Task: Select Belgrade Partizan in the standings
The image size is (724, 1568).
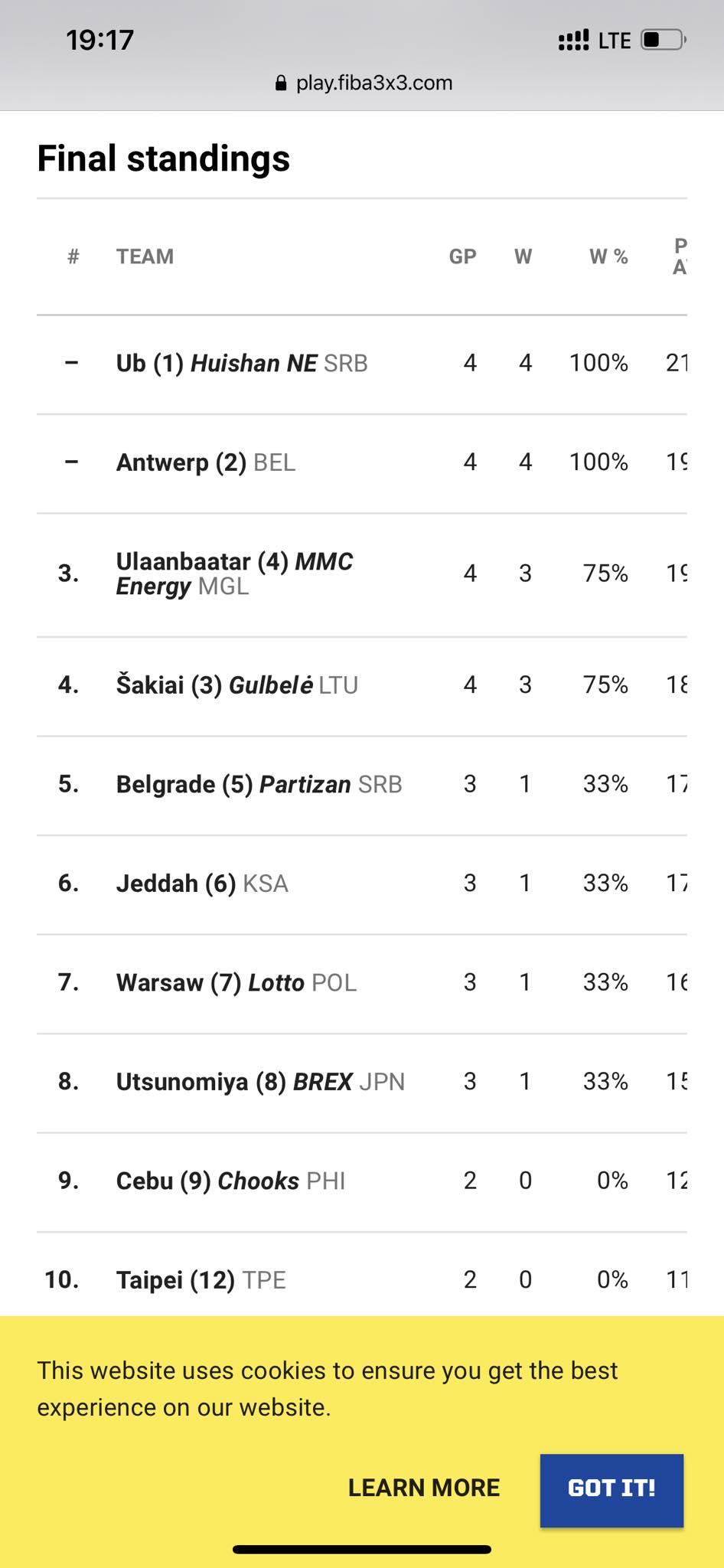Action: [x=259, y=784]
